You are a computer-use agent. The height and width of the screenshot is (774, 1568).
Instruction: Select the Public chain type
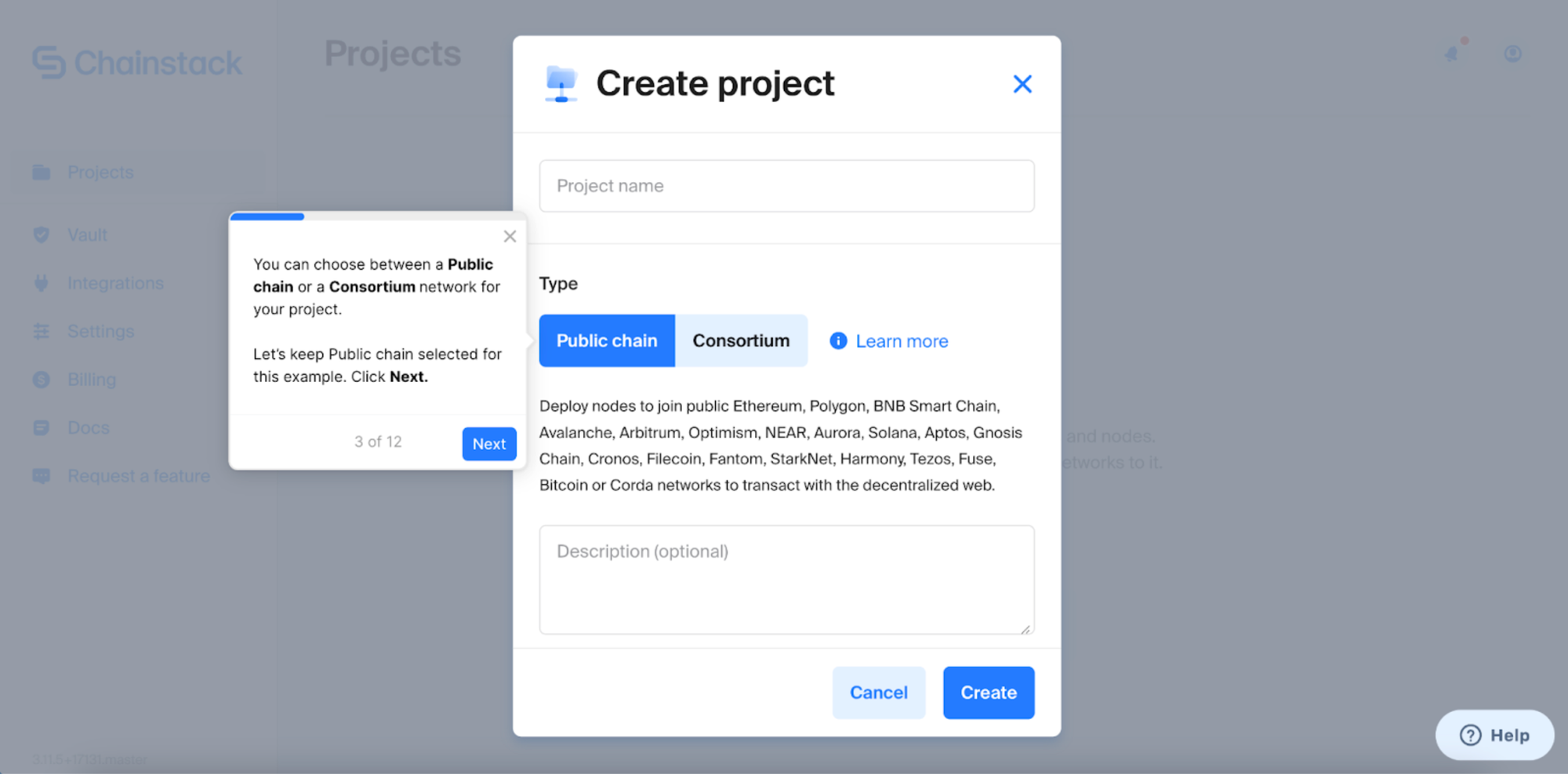[x=607, y=340]
